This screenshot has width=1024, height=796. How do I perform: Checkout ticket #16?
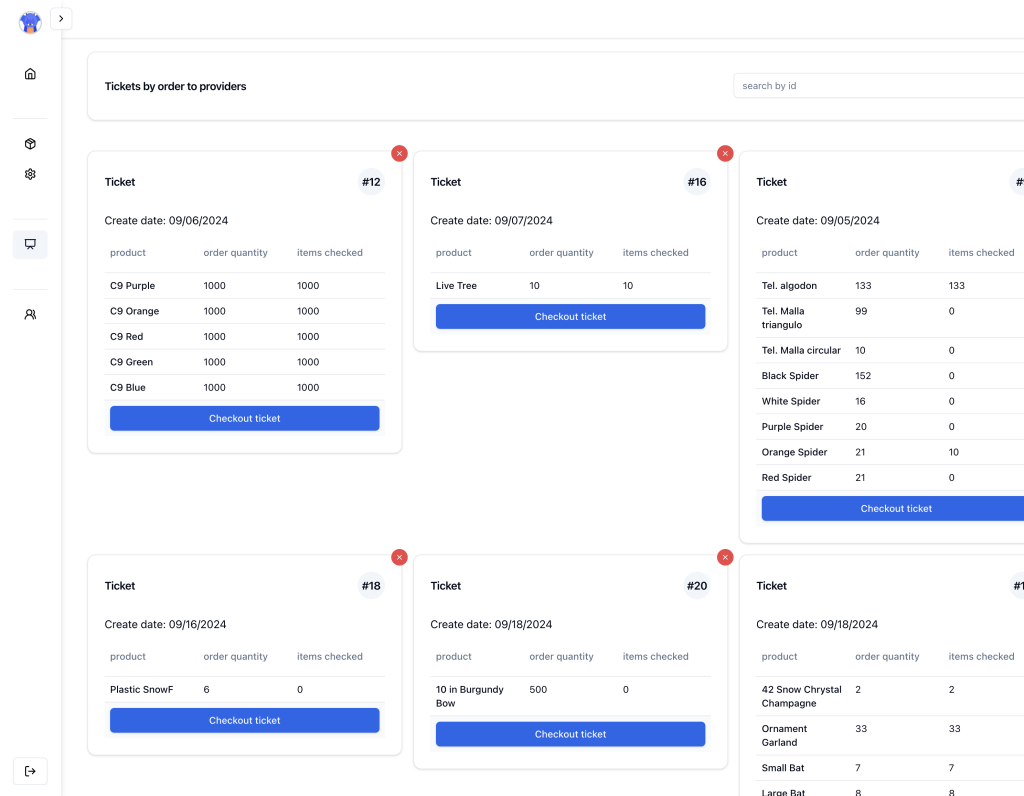point(570,317)
